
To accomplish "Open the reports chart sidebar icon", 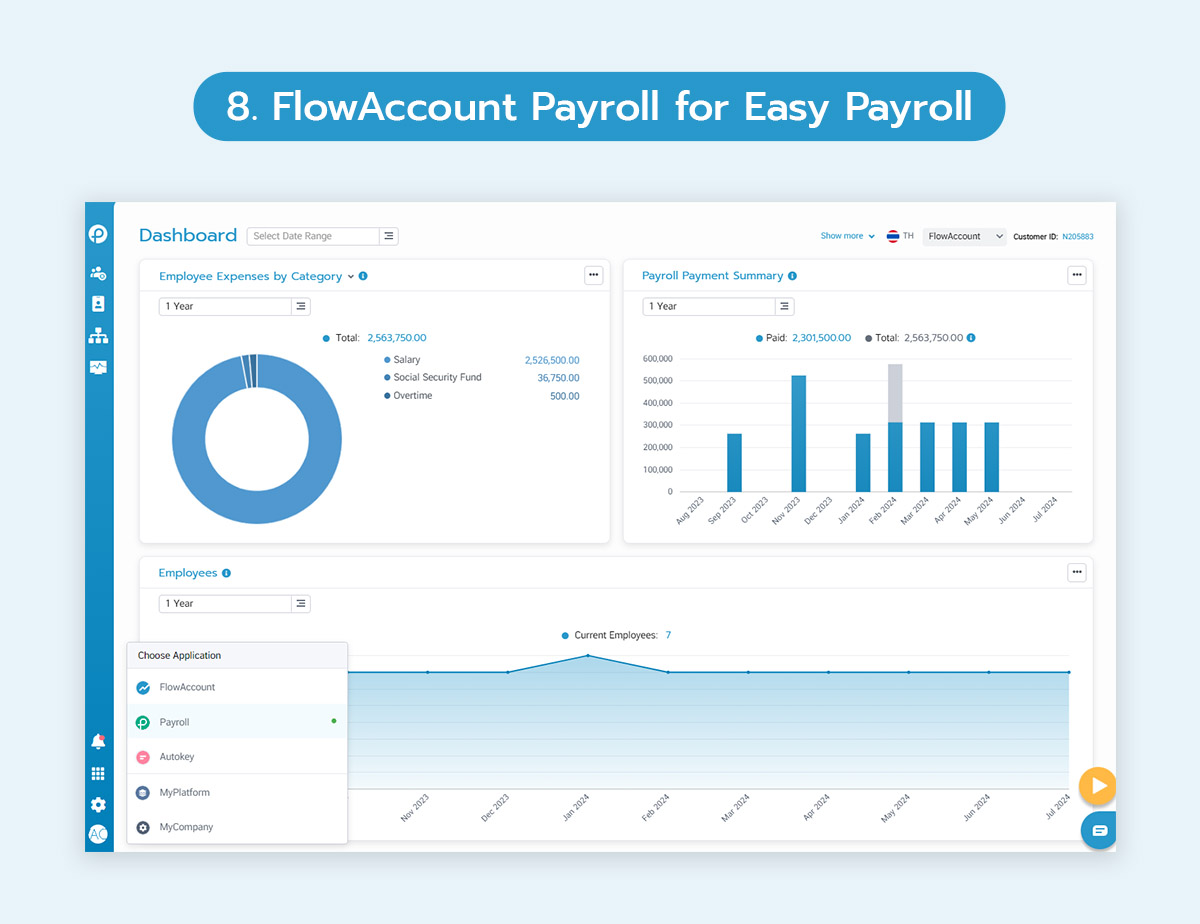I will pos(98,367).
